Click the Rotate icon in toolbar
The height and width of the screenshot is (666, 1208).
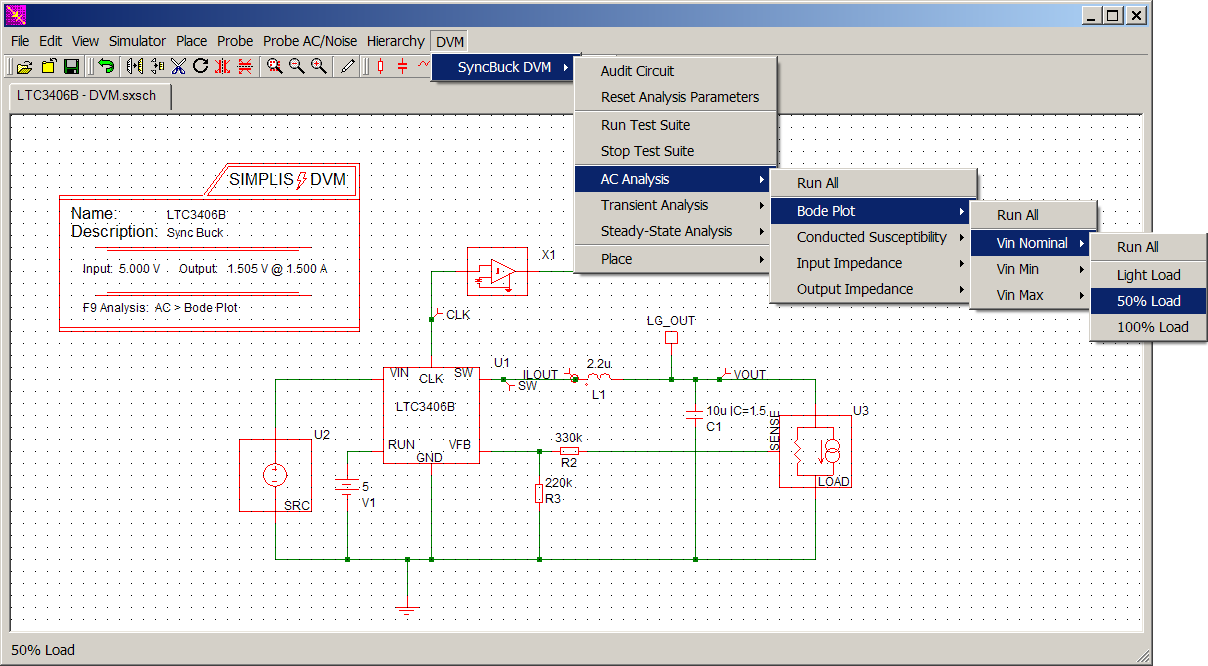pos(200,67)
